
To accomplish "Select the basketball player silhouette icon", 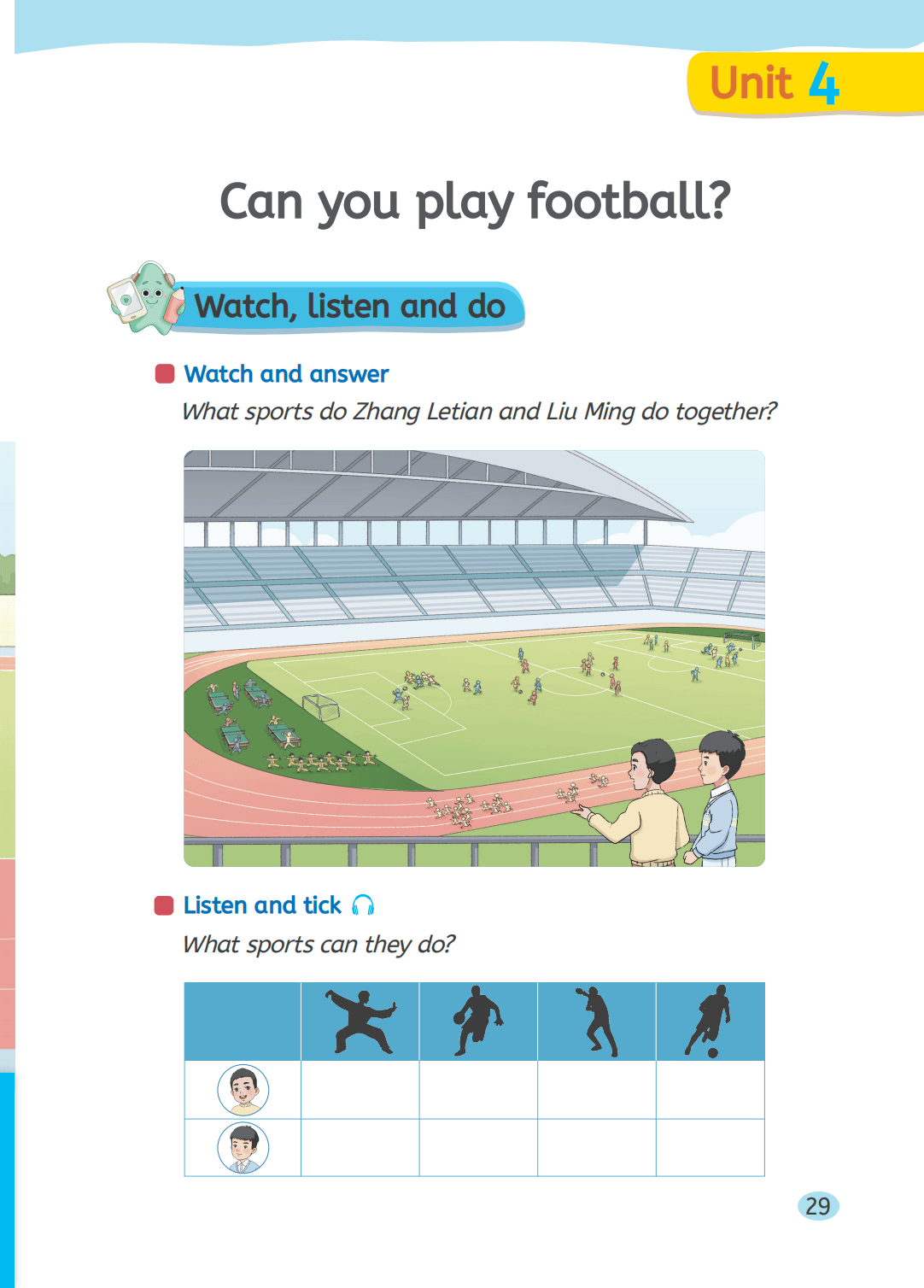I will click(x=478, y=1022).
